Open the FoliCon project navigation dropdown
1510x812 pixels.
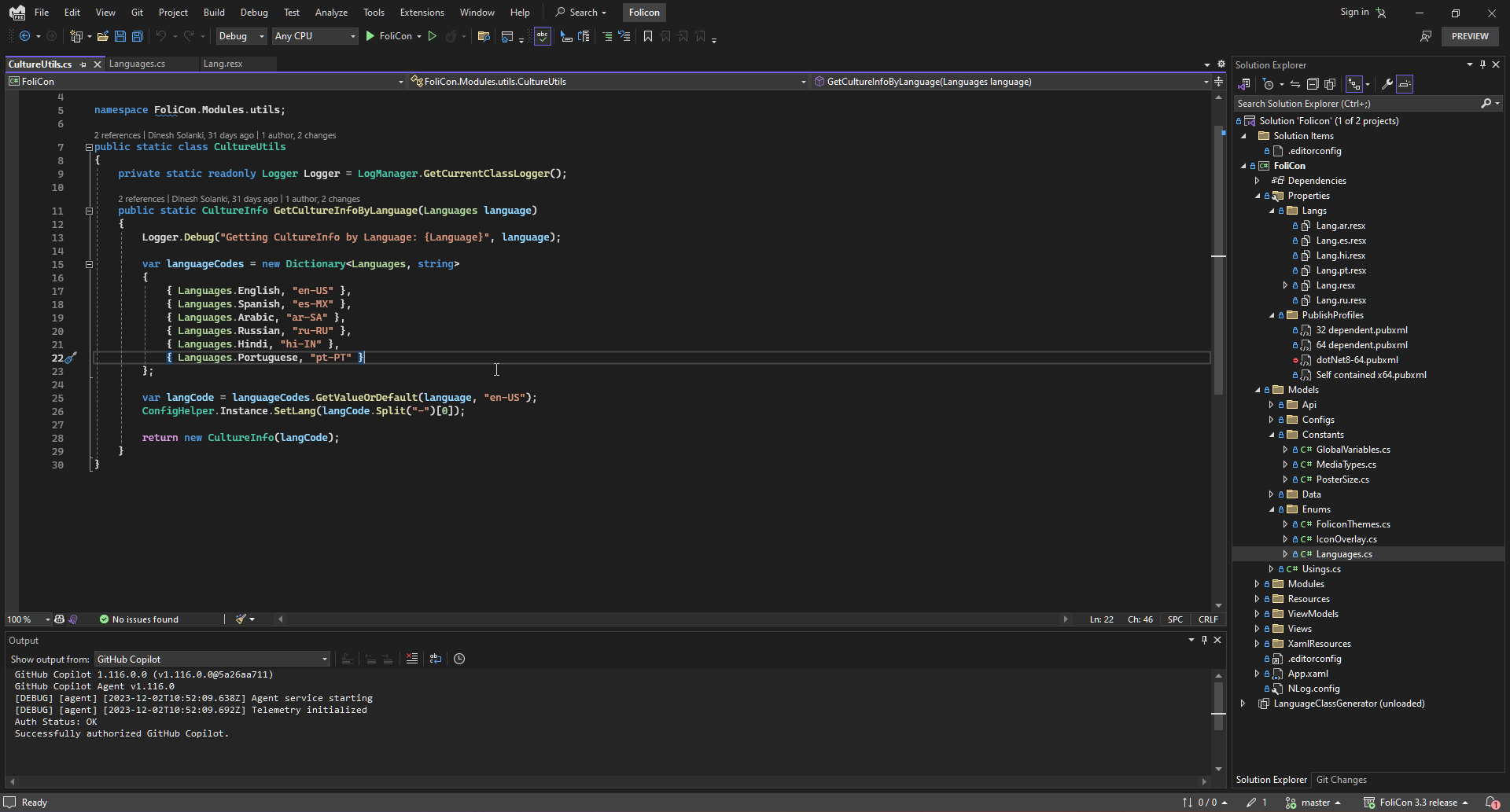point(206,82)
